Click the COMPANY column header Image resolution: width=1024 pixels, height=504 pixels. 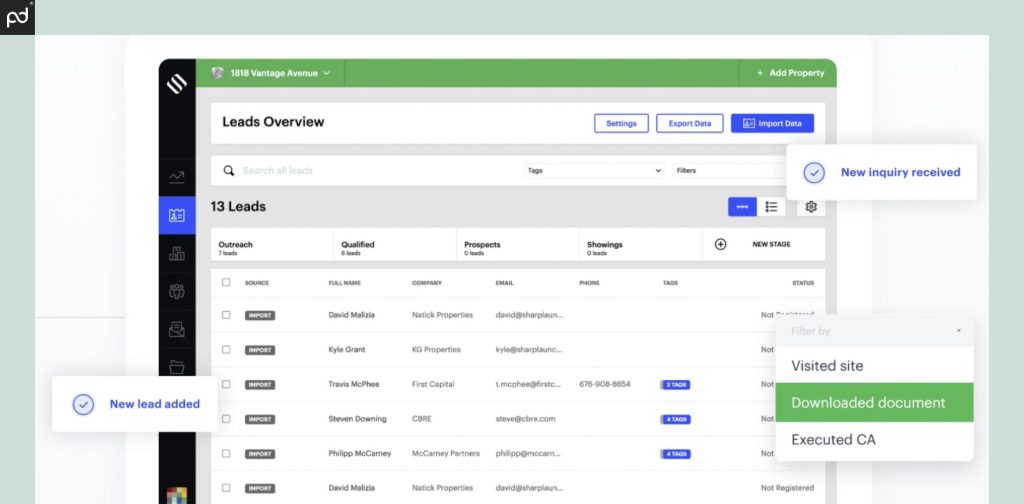tap(426, 283)
